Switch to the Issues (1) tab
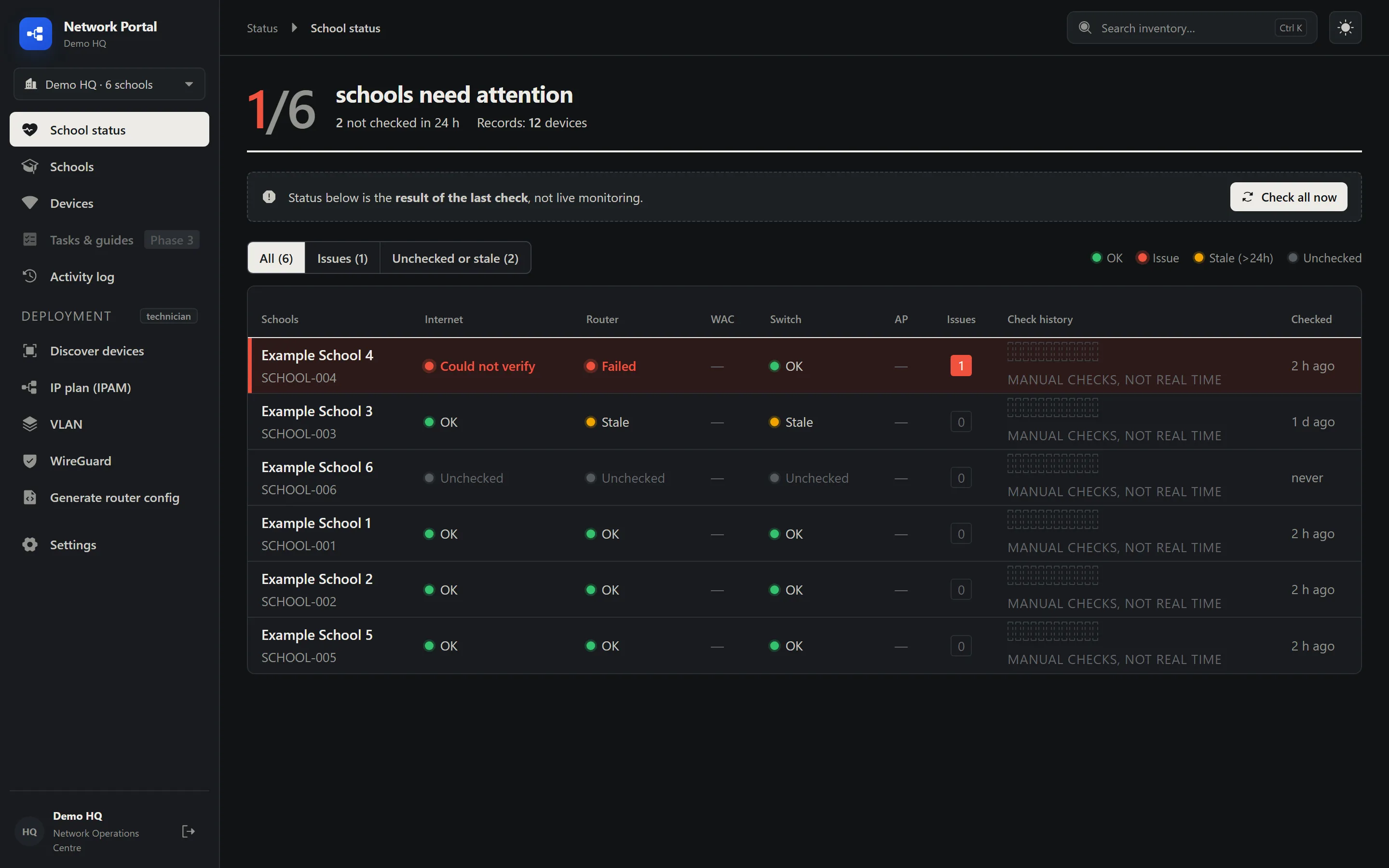The image size is (1389, 868). 342,258
